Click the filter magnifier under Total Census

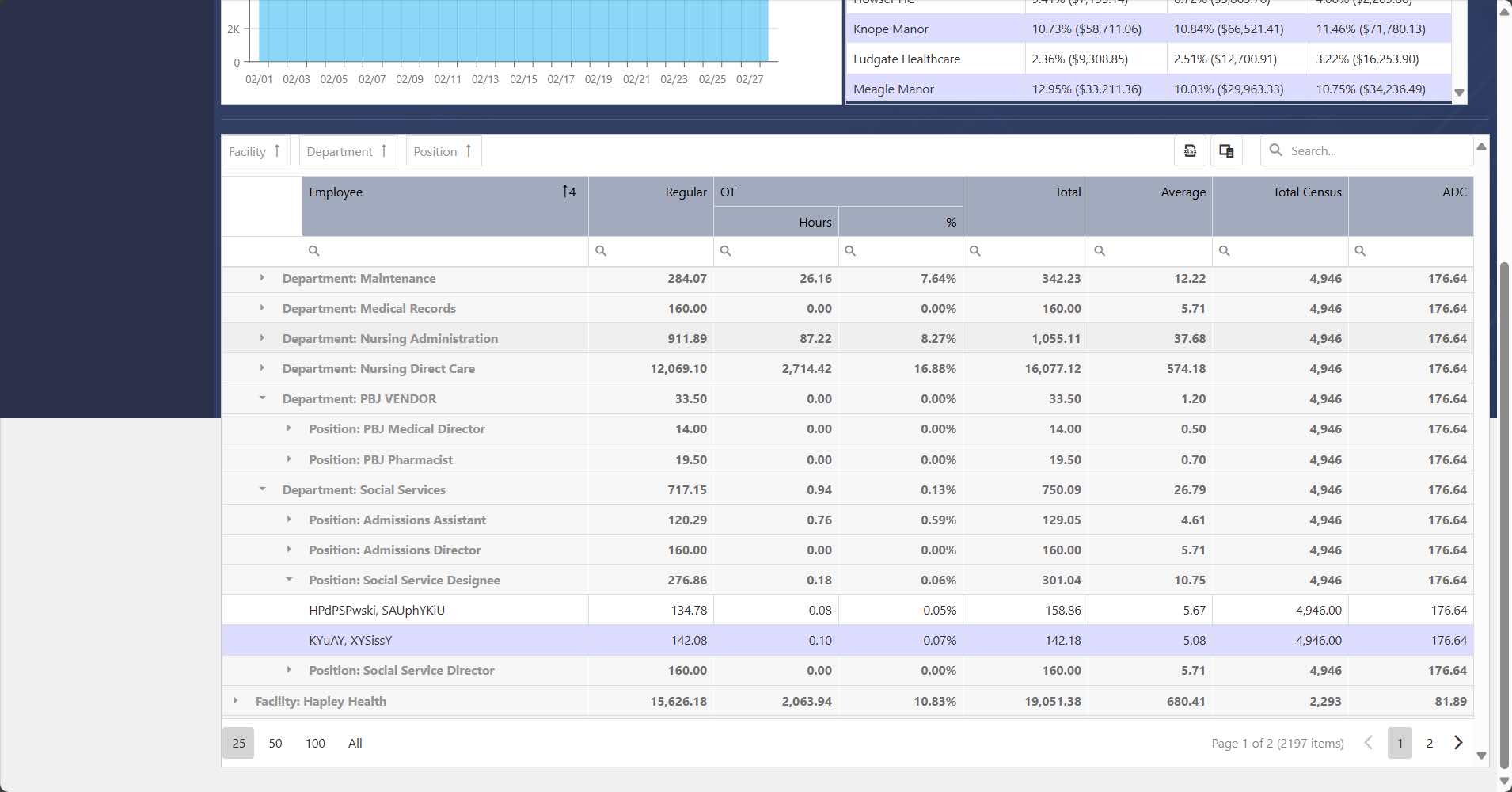click(x=1224, y=251)
